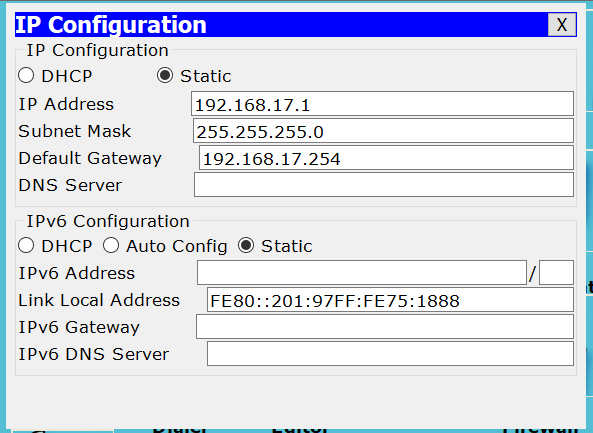Select the IPv4 DHCP radio button
The image size is (593, 433).
[26, 75]
